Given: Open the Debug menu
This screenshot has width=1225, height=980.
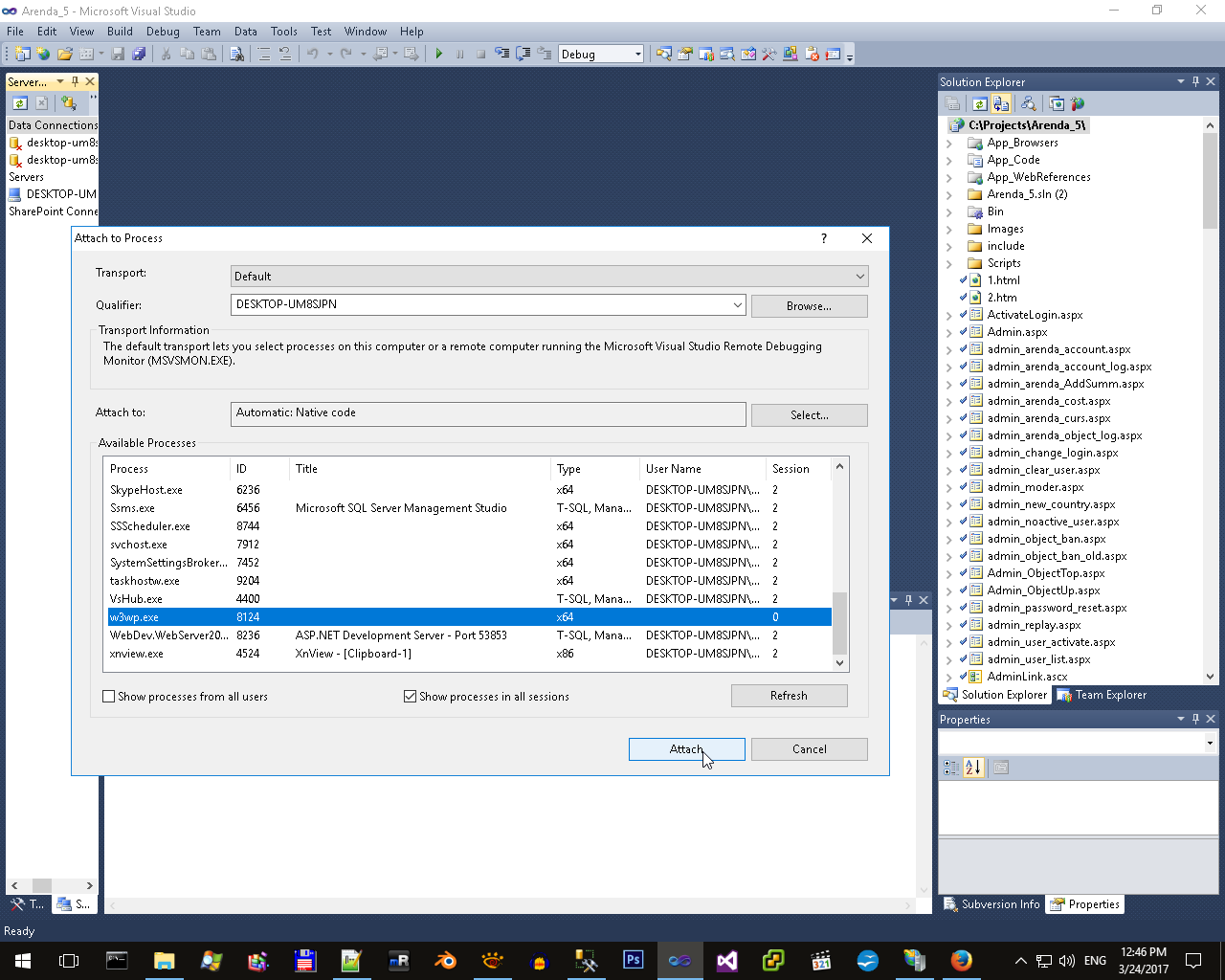Looking at the screenshot, I should click(163, 32).
